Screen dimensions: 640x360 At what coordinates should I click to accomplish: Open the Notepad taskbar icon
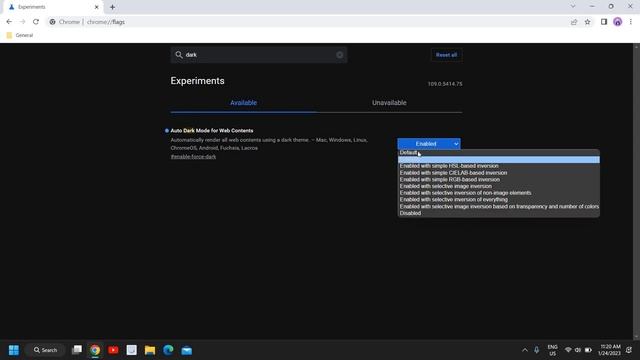tap(131, 350)
